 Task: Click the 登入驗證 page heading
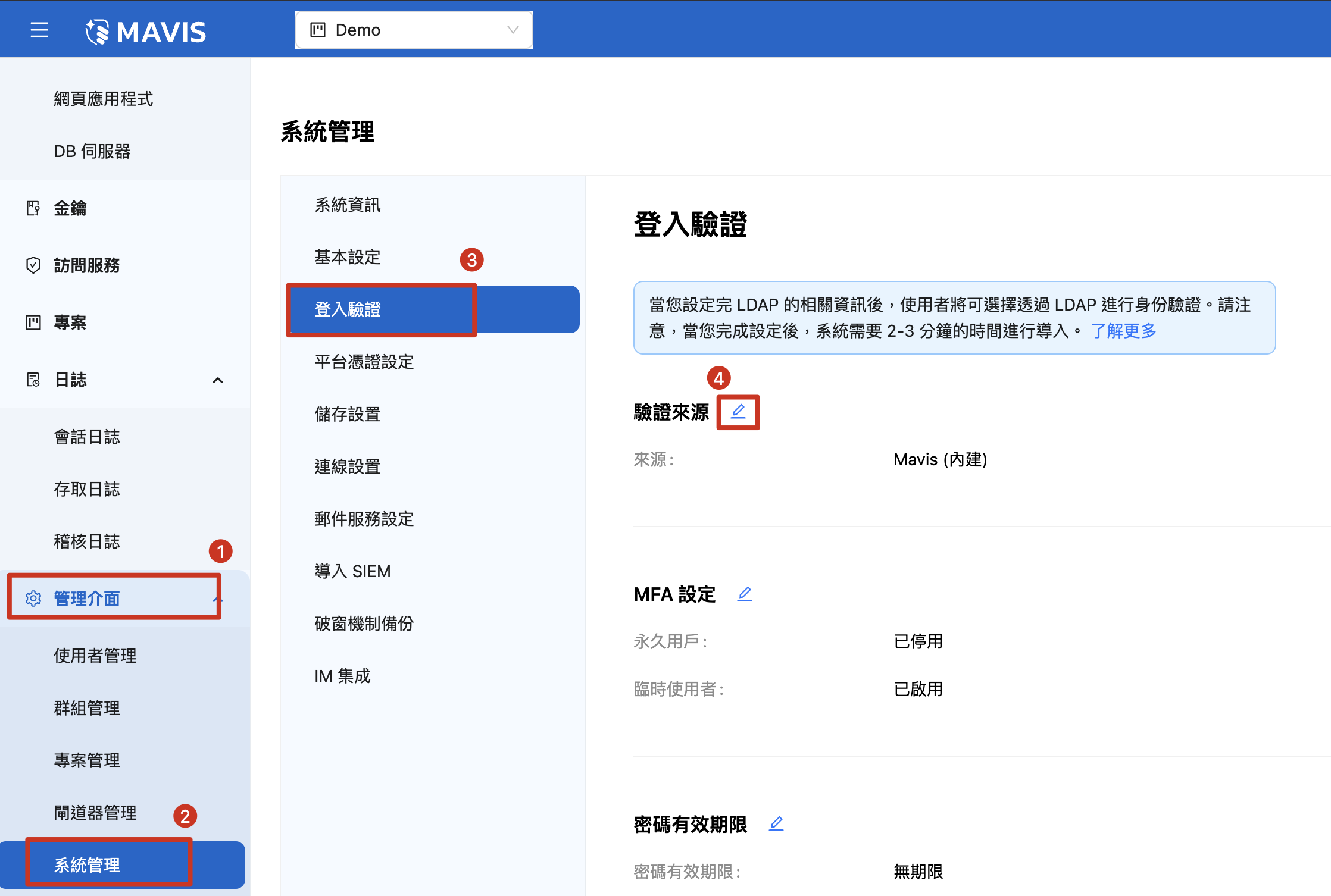pos(691,225)
